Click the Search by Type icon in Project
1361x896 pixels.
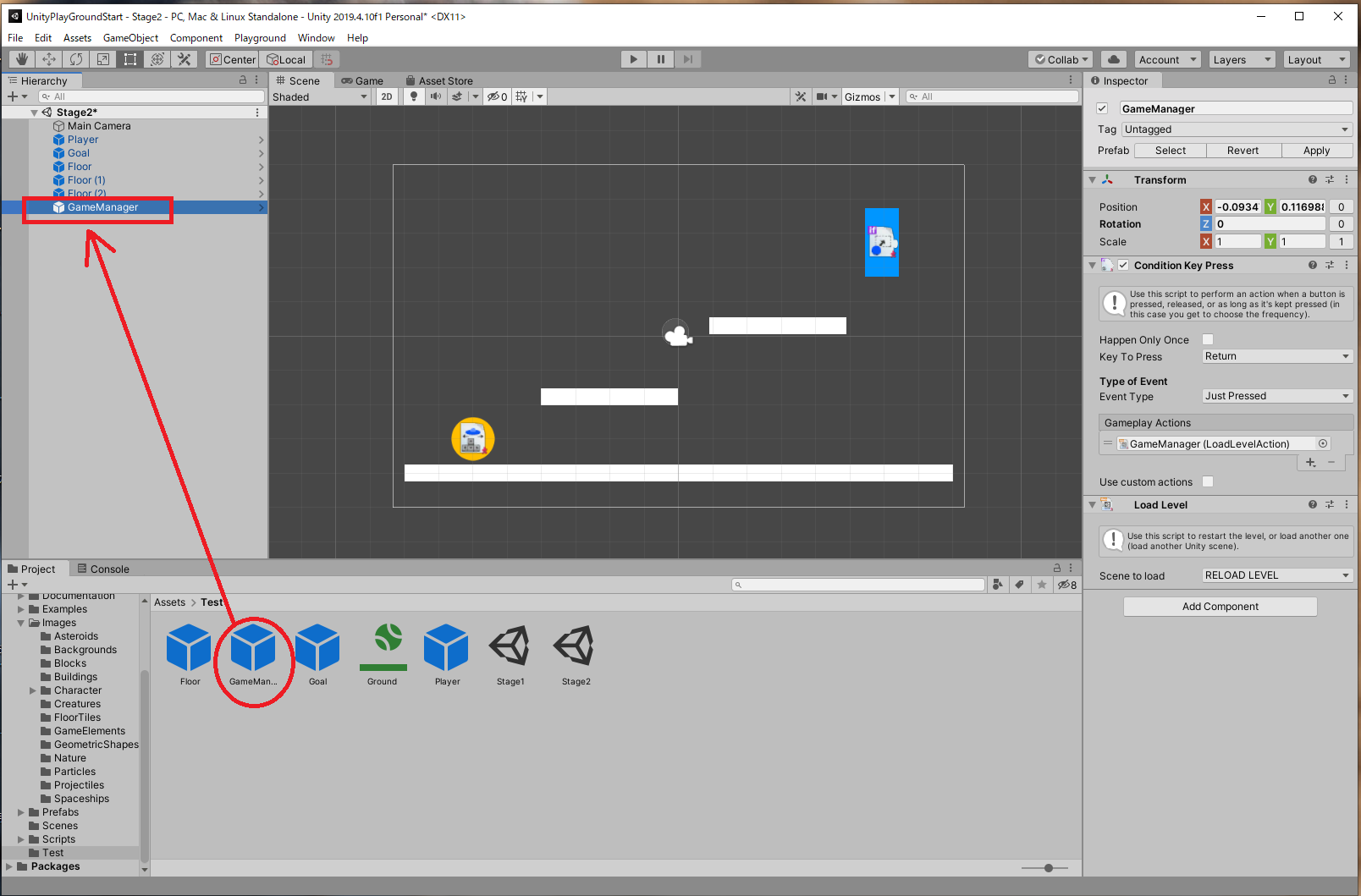pos(998,585)
